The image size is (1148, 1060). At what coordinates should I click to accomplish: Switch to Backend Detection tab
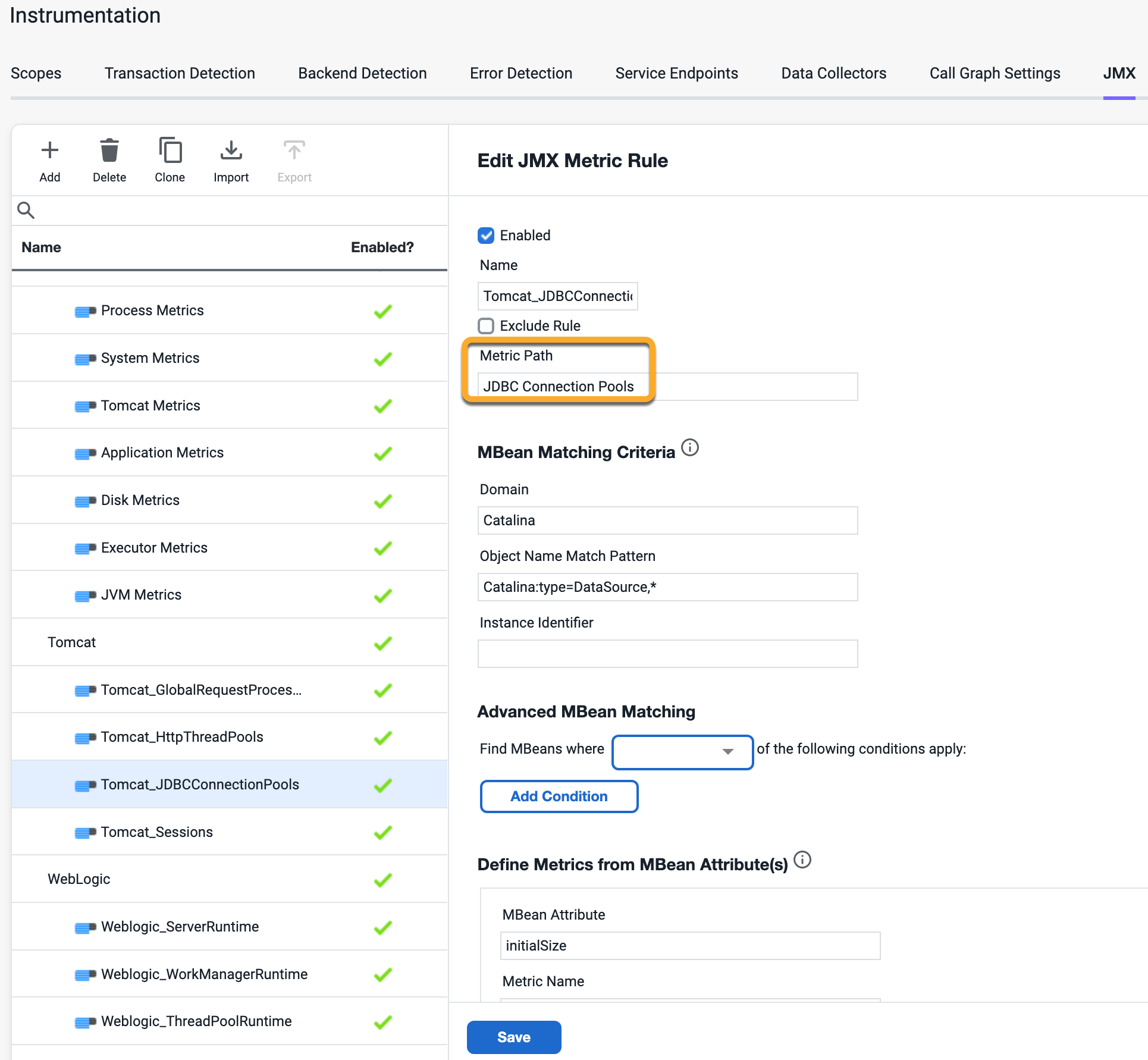(362, 73)
